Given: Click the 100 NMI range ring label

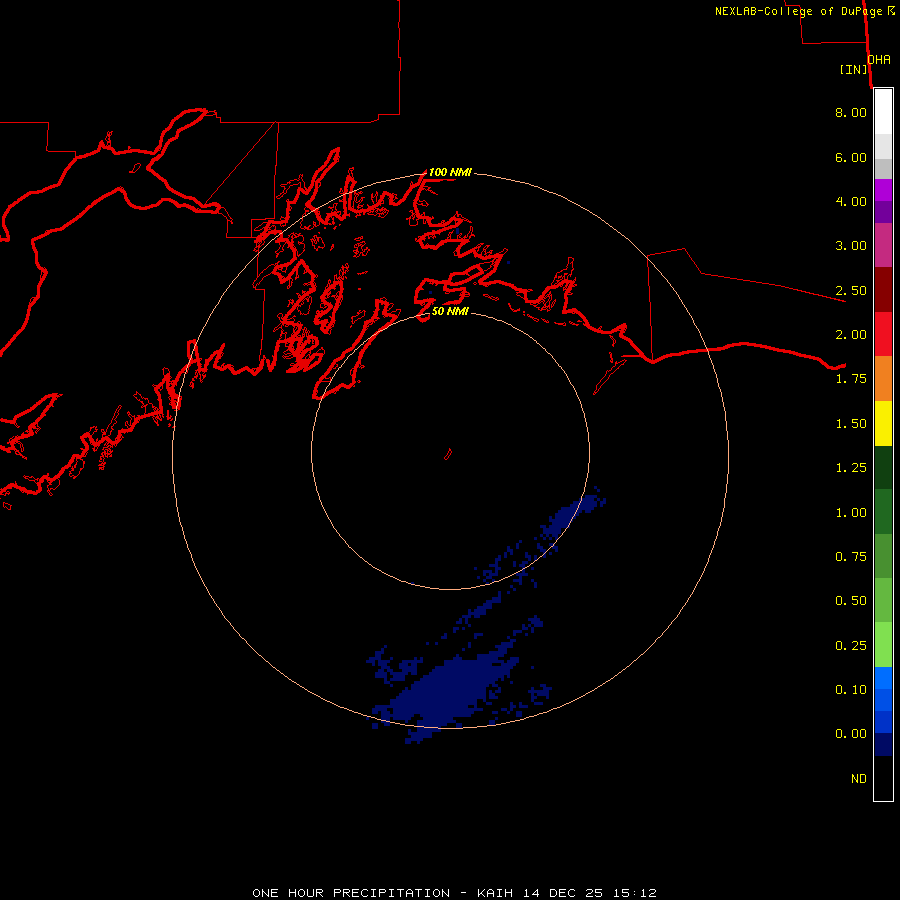Looking at the screenshot, I should pos(450,172).
